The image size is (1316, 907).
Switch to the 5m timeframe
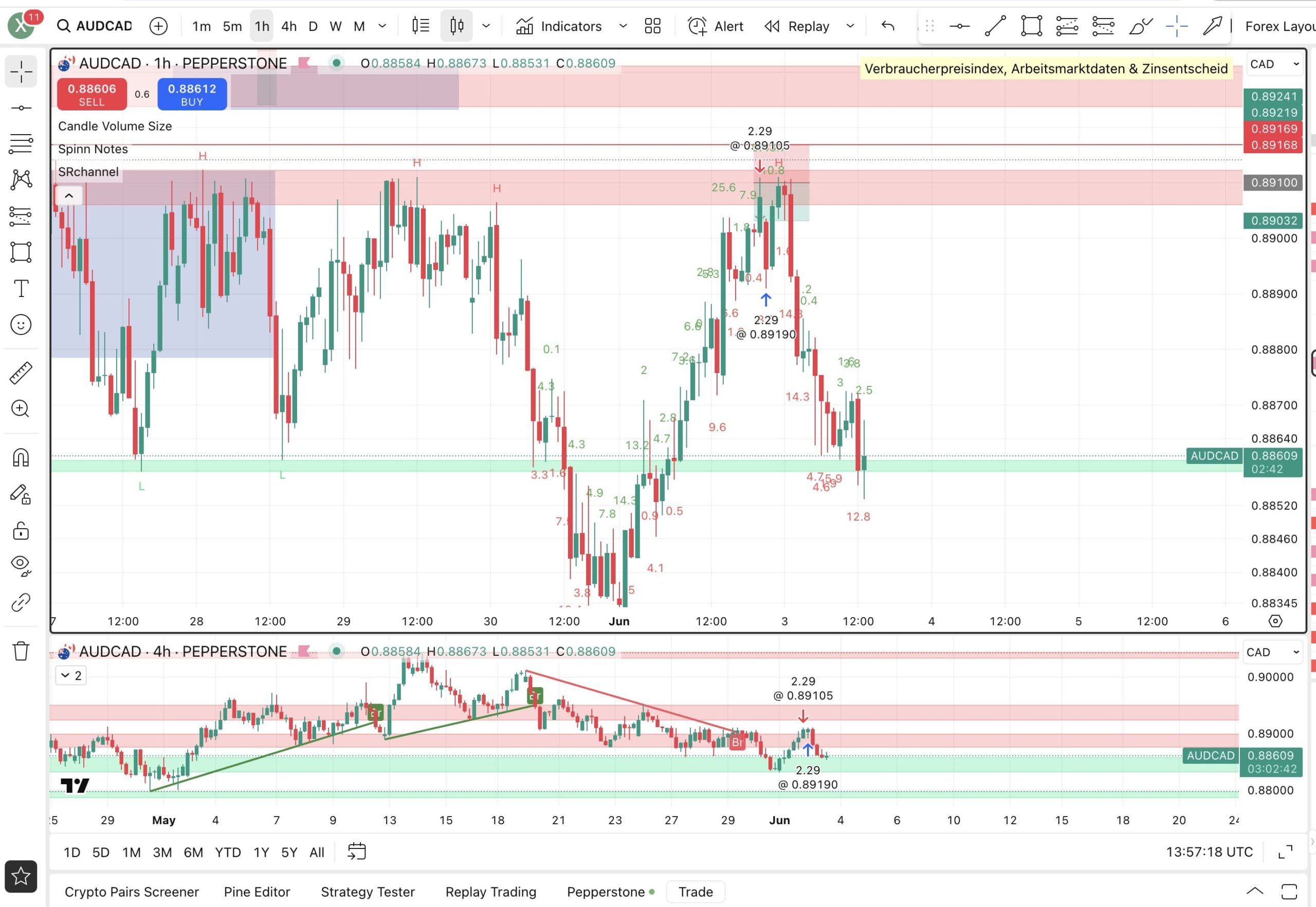pyautogui.click(x=232, y=26)
